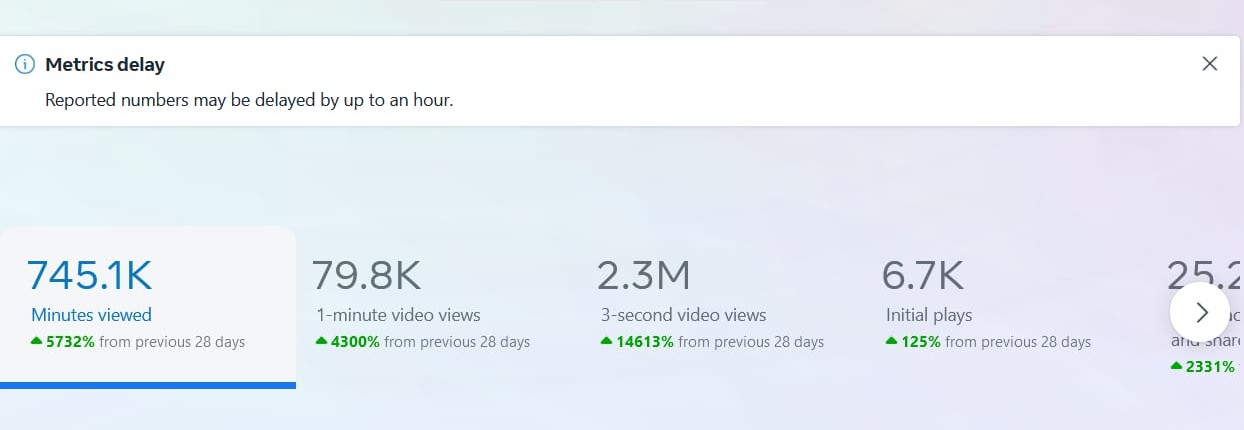Click green up arrow beside 125%
Viewport: 1244px width, 430px height.
point(892,342)
